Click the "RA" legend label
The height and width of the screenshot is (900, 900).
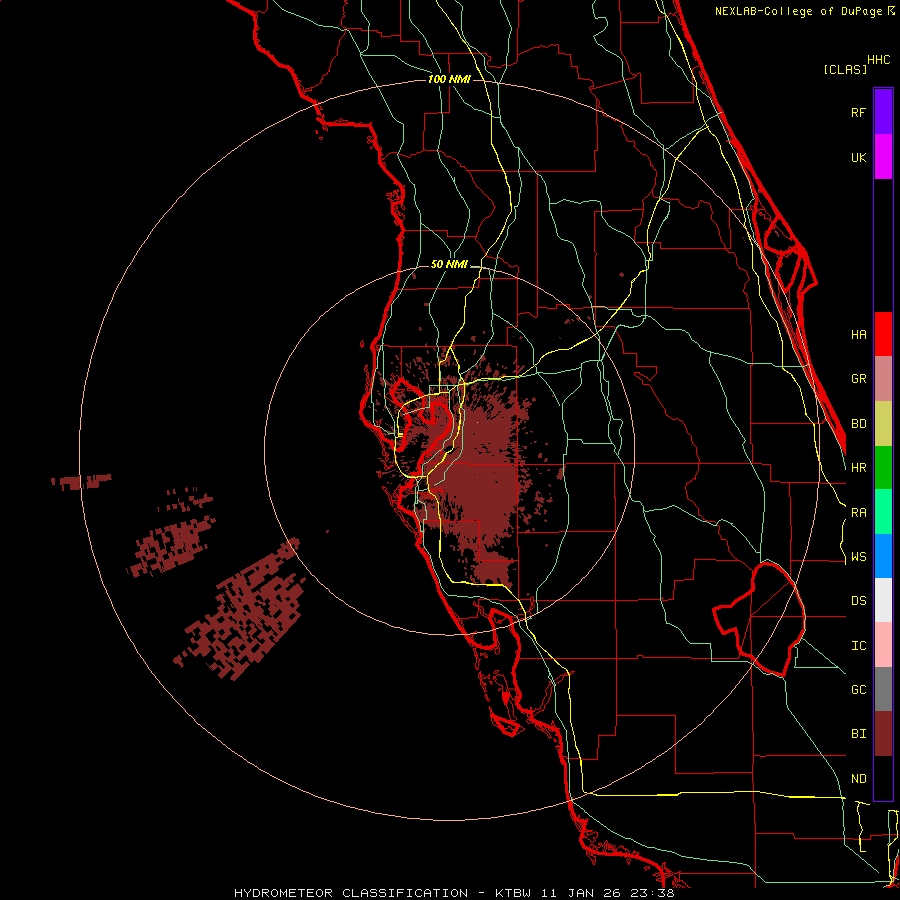pyautogui.click(x=858, y=513)
